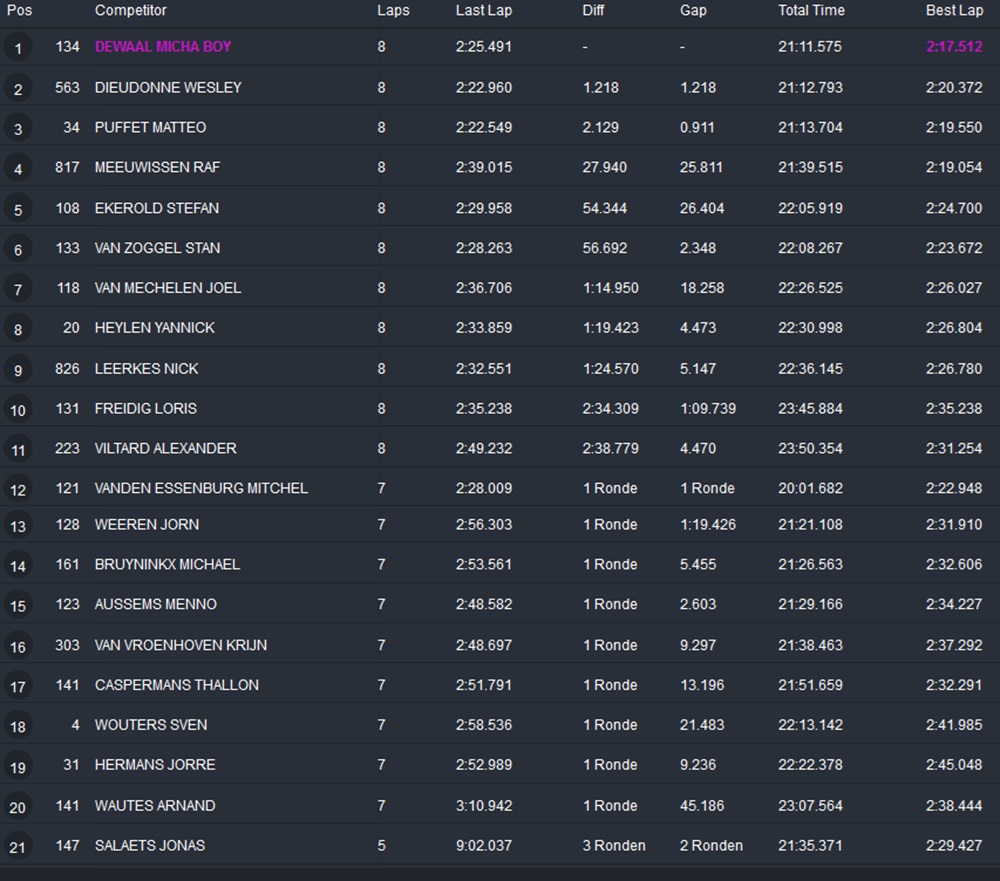
Task: Select the position 4 circle badge
Action: (x=18, y=169)
